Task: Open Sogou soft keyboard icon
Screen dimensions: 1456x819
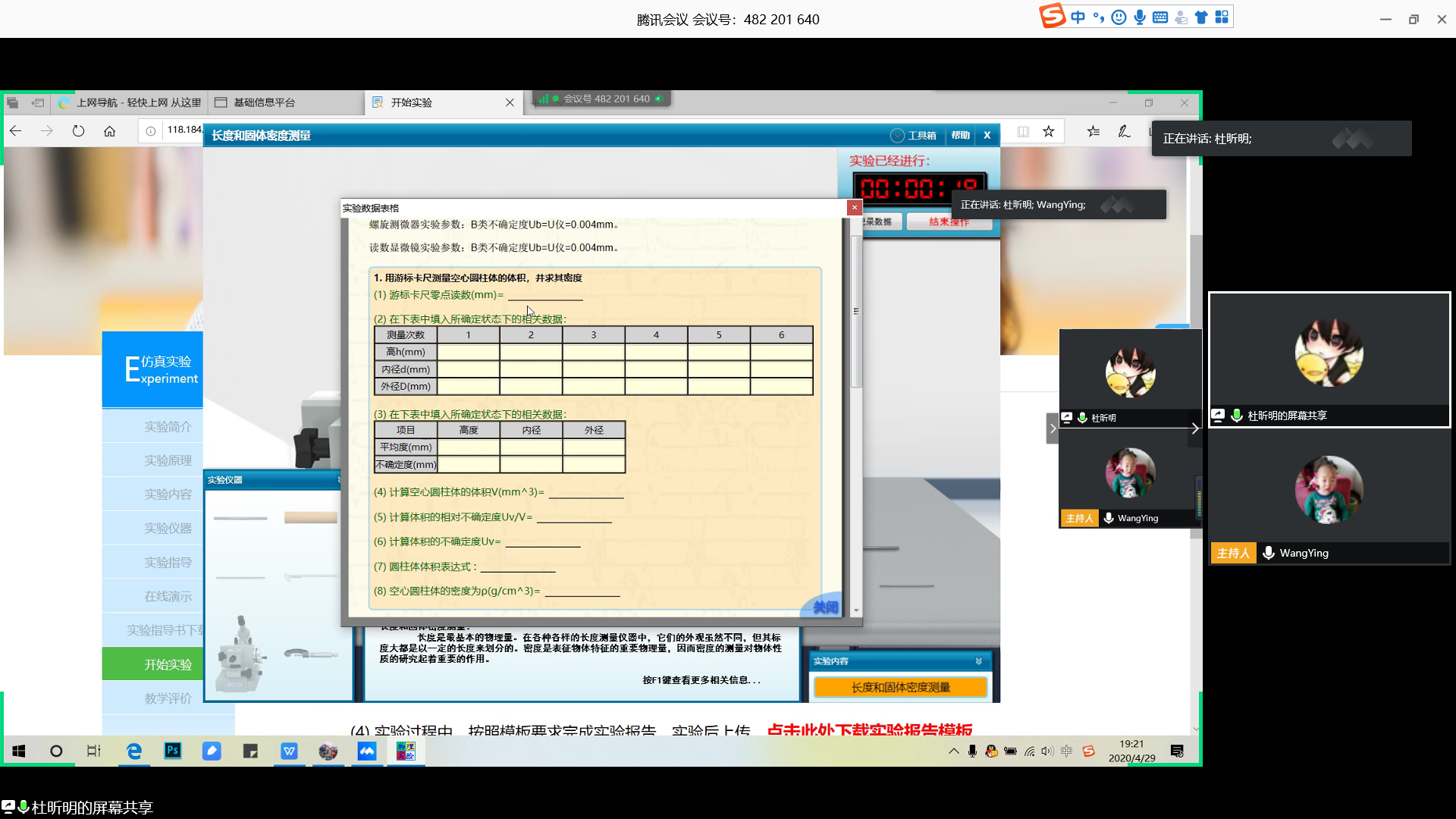Action: (1159, 17)
